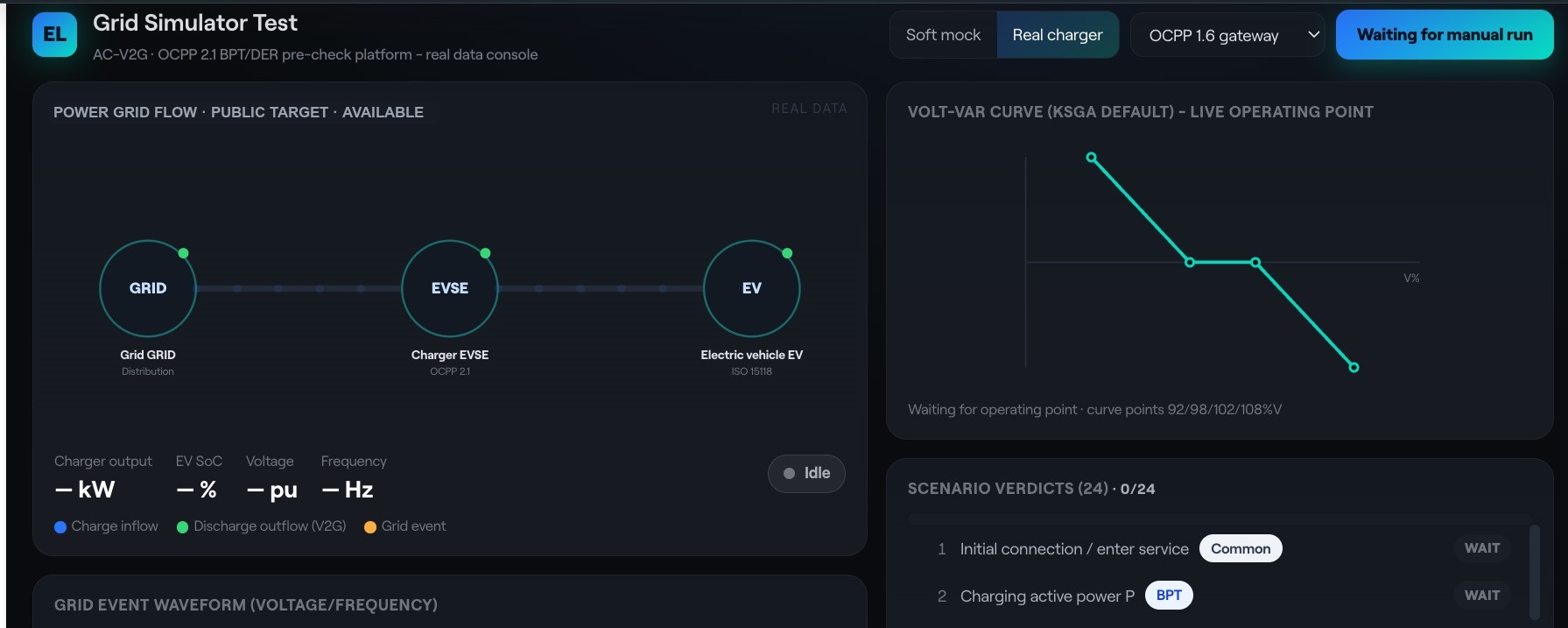Click WAIT verdict for Charging active power row
The height and width of the screenshot is (628, 1568).
(x=1482, y=596)
